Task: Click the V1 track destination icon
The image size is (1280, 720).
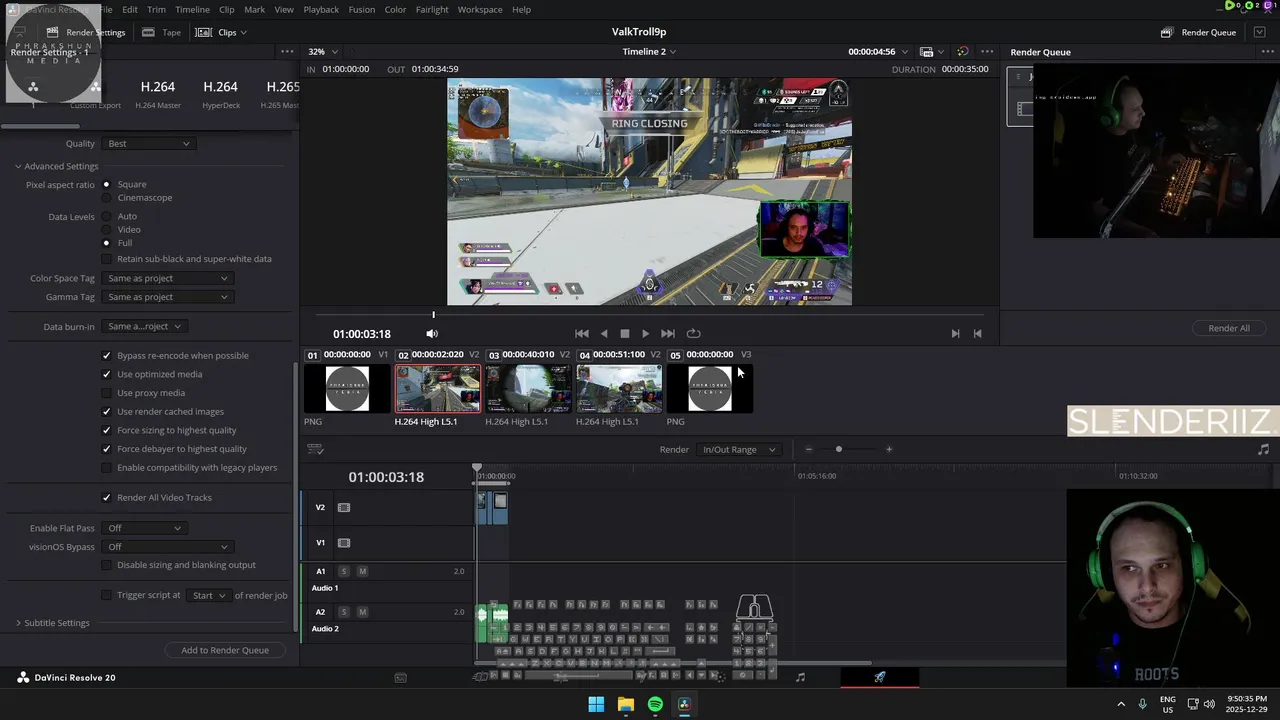Action: point(344,543)
